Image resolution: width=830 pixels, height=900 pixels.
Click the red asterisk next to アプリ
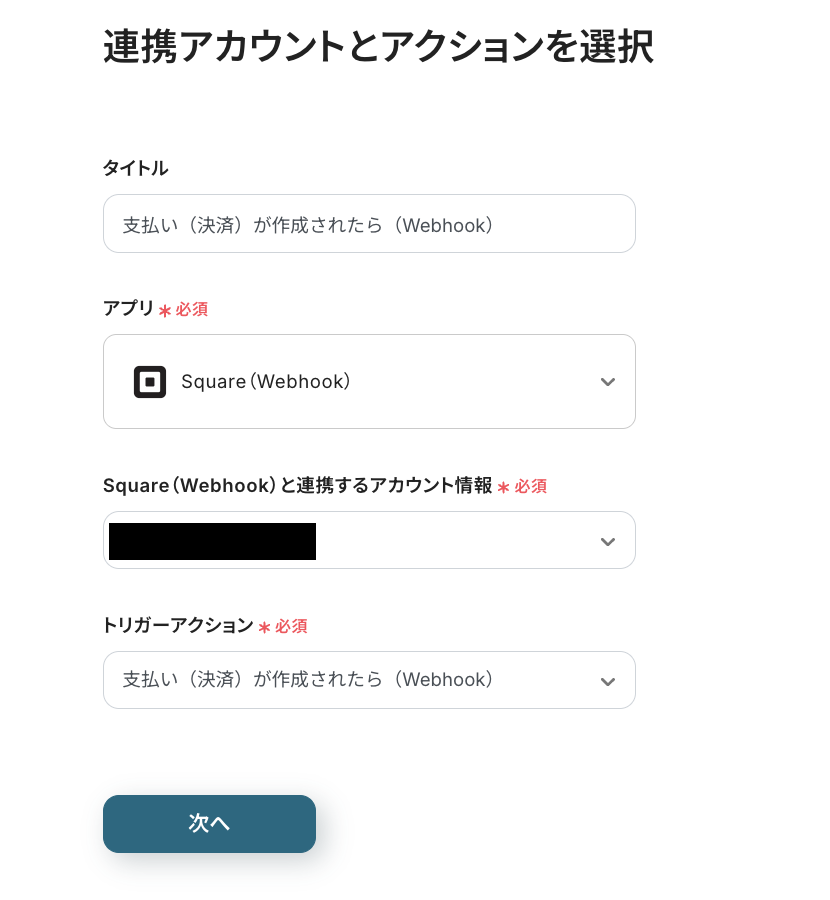click(165, 310)
